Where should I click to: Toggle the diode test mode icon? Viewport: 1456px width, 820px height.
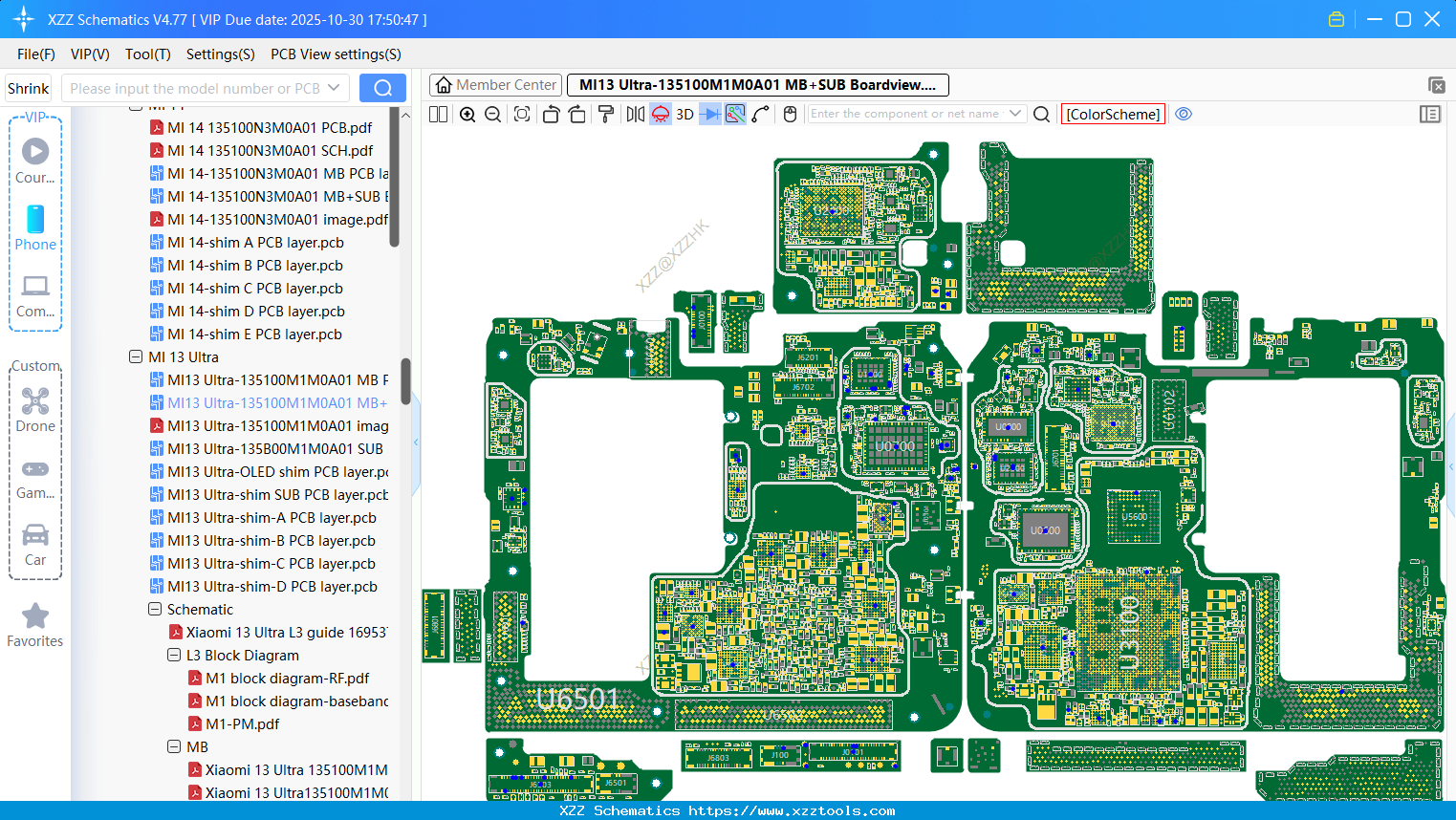[x=711, y=114]
